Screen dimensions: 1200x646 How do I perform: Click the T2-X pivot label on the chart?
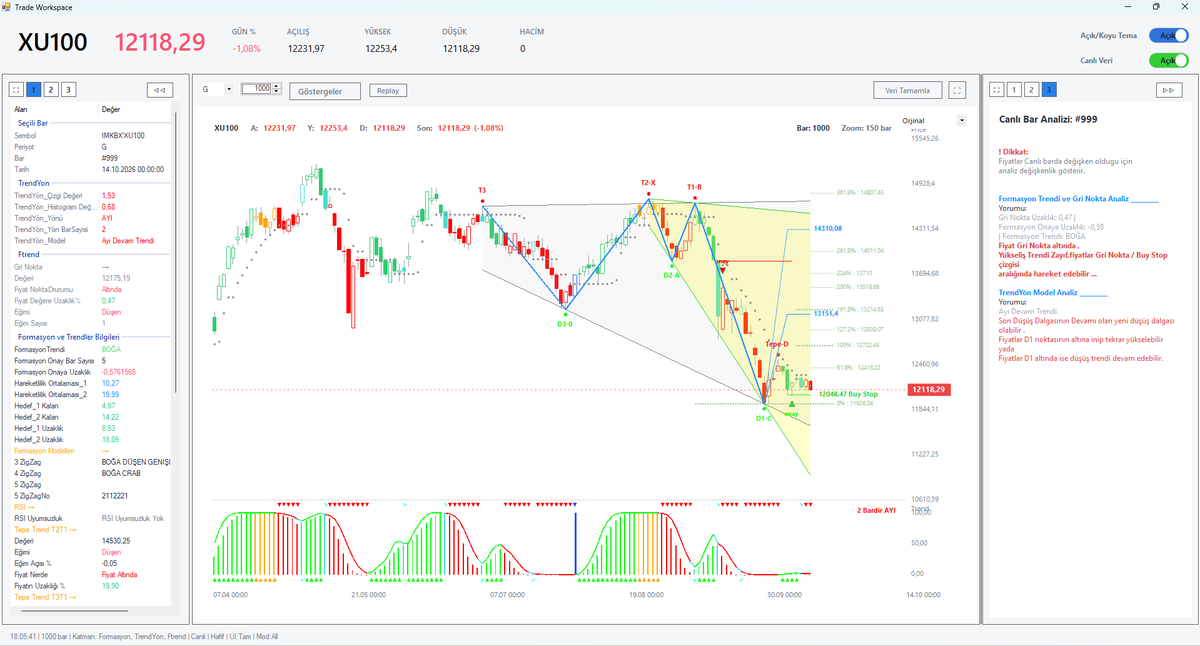coord(649,183)
